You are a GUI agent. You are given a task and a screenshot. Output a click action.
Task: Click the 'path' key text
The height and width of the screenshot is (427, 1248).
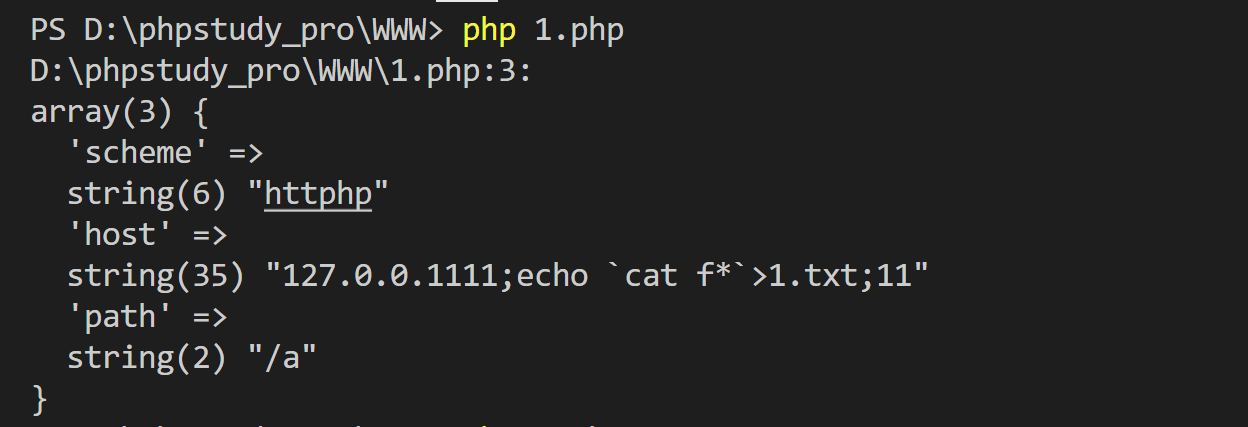point(120,317)
